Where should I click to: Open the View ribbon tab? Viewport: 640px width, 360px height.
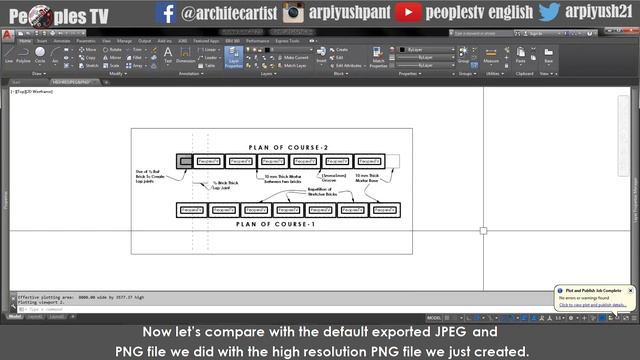[x=106, y=41]
